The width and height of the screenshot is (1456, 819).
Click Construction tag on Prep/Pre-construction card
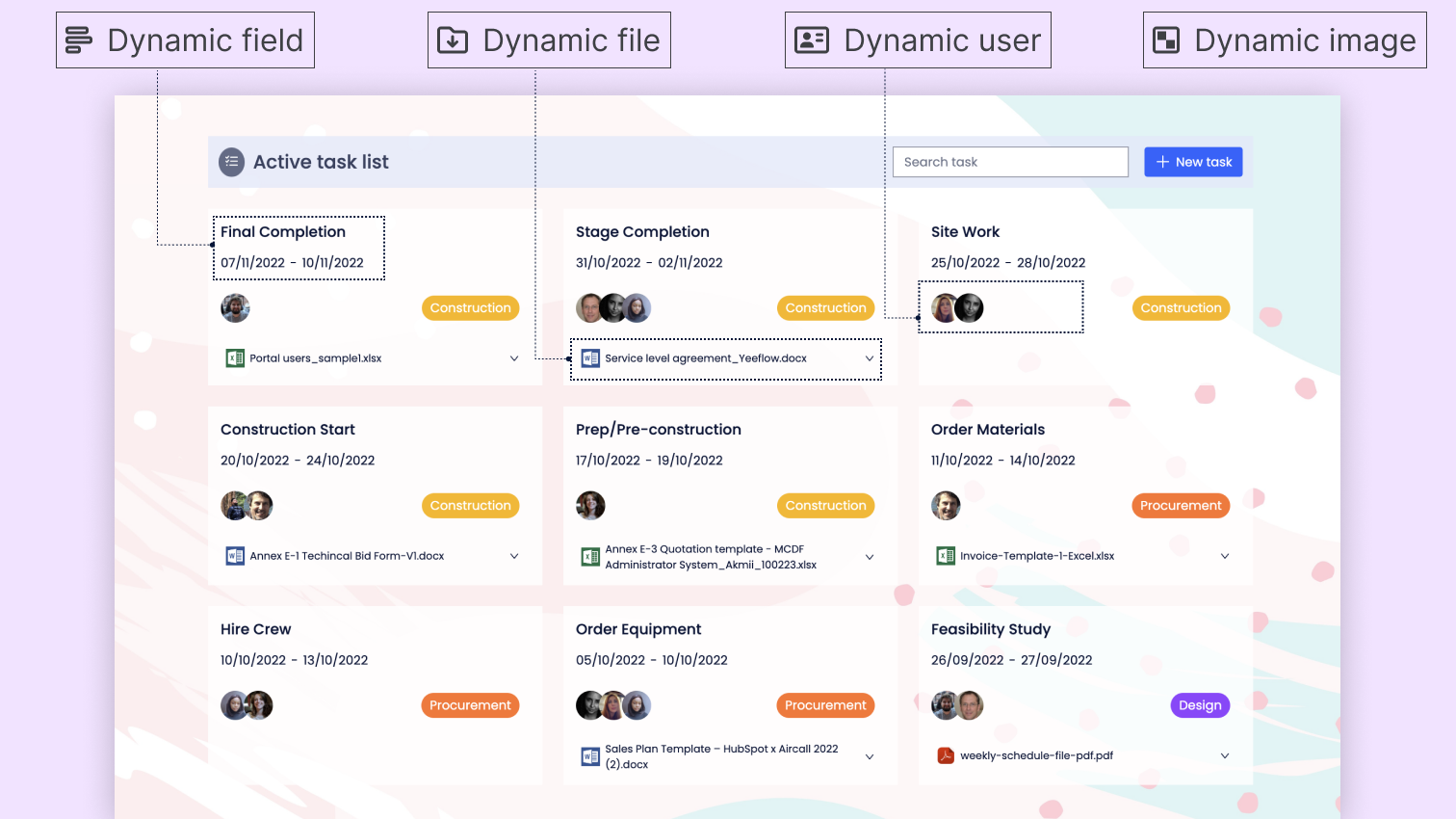click(x=825, y=506)
